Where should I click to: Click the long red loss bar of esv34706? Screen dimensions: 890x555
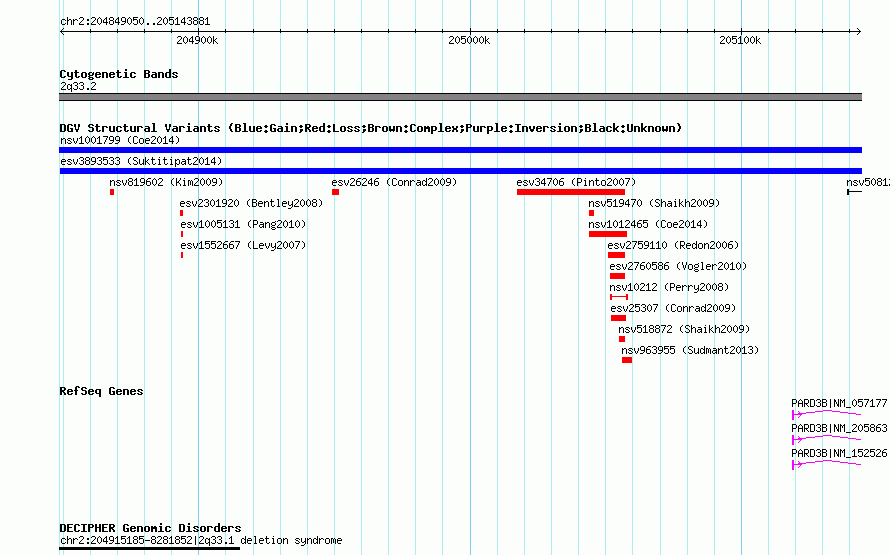pos(571,192)
